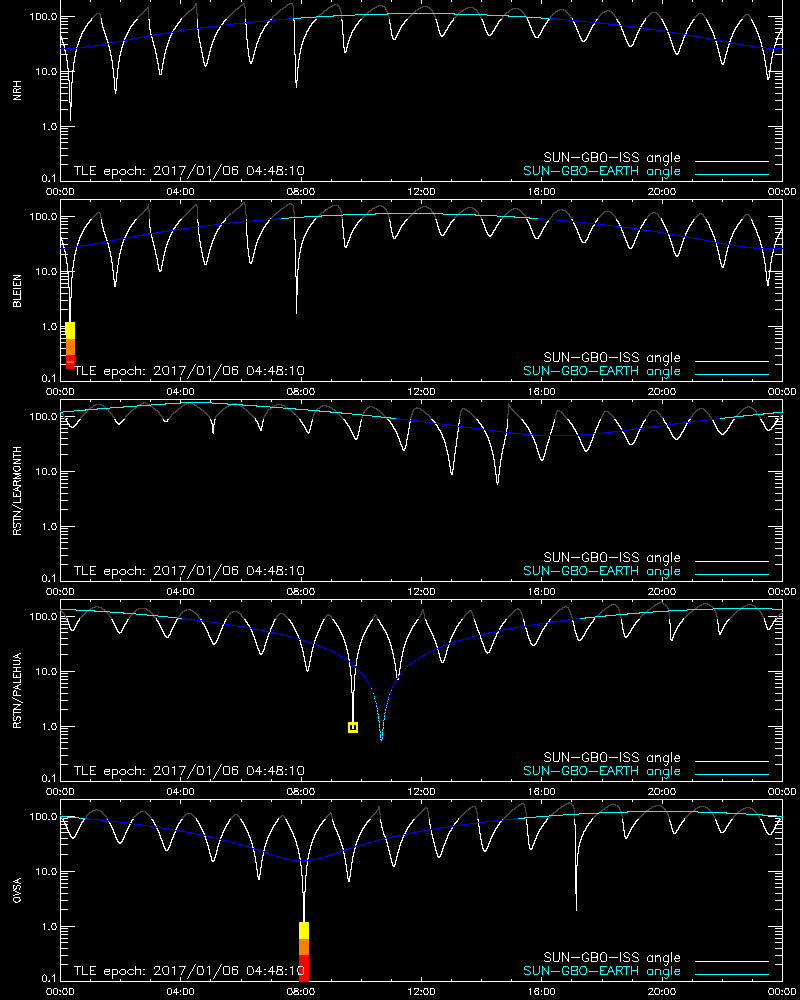Click SUN-GBO-ISS angle legend in BLEIEN panel

coord(612,357)
